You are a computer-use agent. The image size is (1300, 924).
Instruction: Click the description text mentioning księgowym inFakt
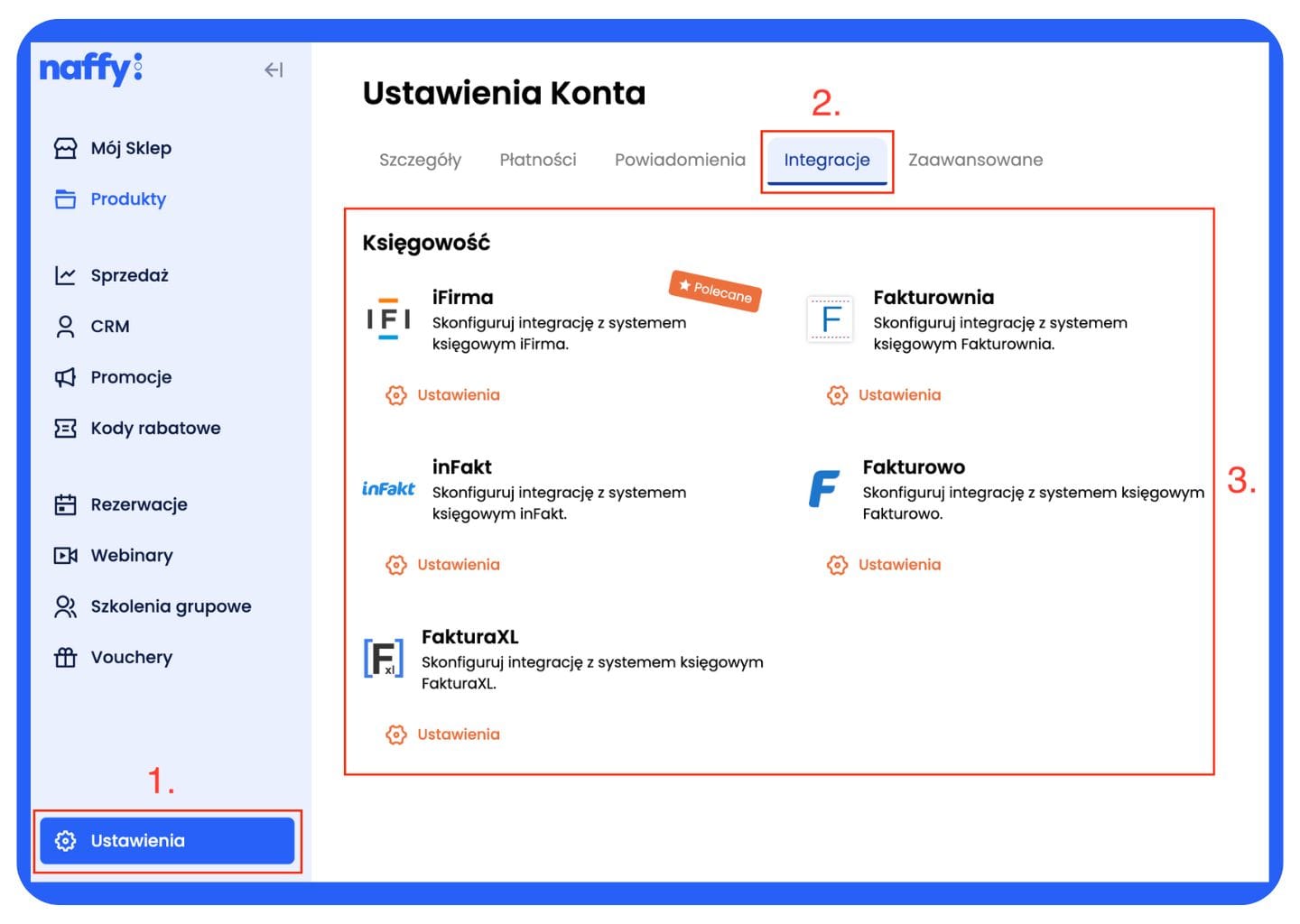pyautogui.click(x=559, y=503)
